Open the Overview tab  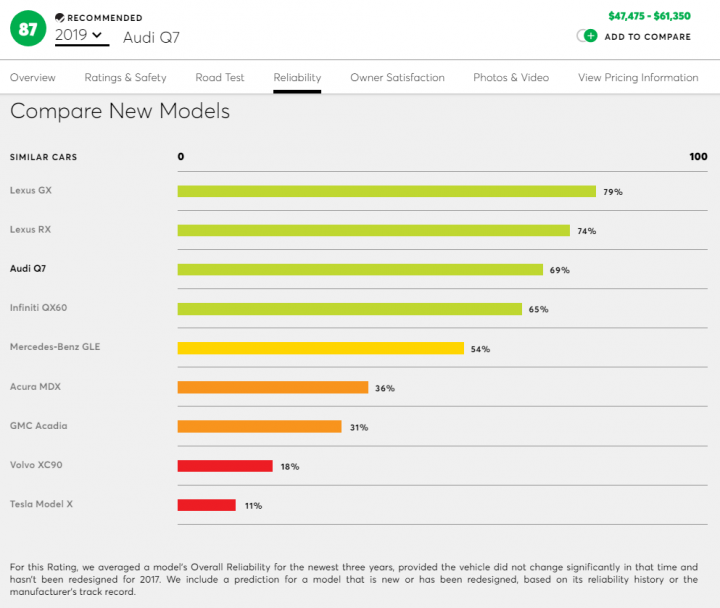click(x=33, y=78)
